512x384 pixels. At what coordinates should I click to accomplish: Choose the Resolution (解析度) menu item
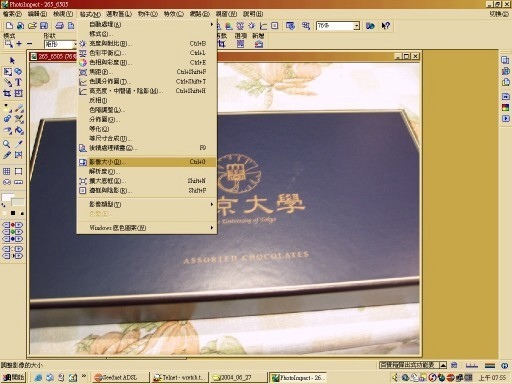tap(147, 171)
